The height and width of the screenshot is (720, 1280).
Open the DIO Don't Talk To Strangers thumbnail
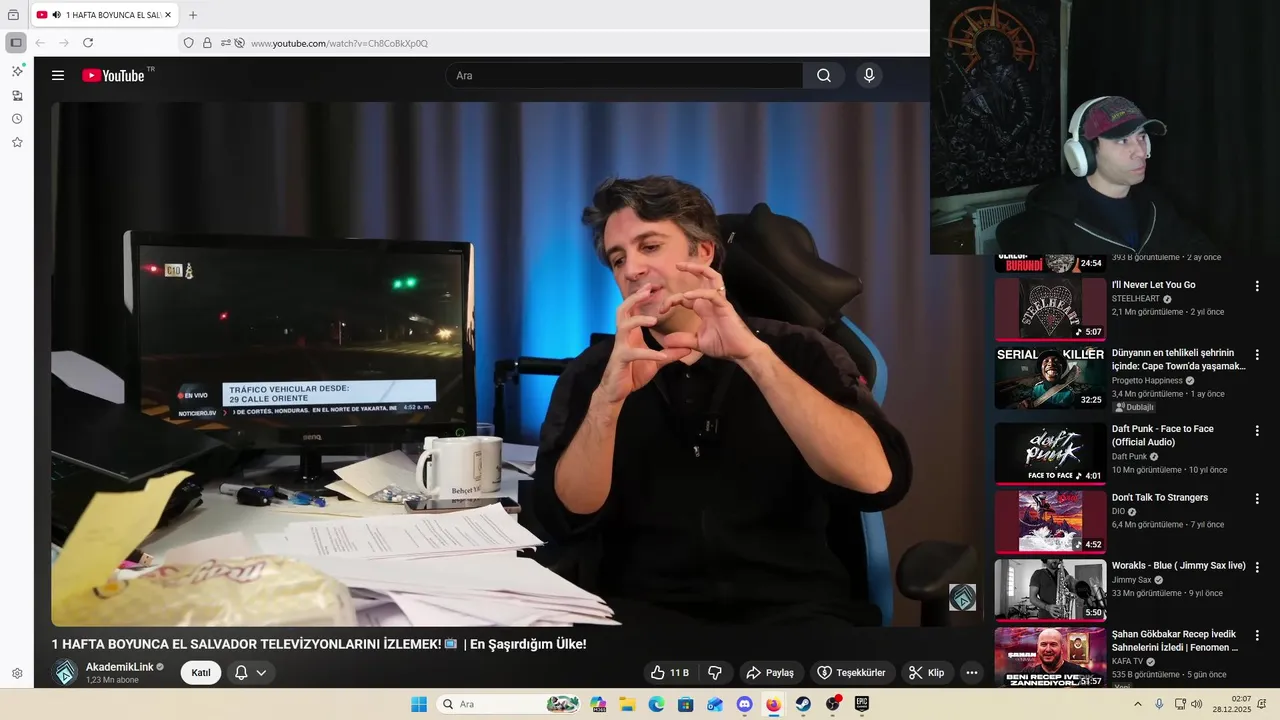pyautogui.click(x=1050, y=521)
